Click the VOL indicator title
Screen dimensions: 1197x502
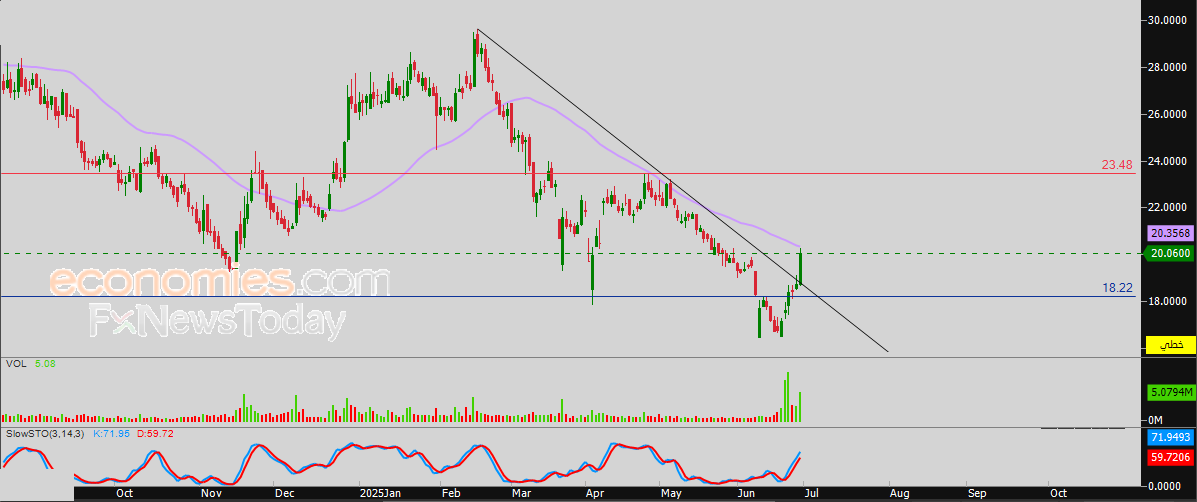coord(15,365)
